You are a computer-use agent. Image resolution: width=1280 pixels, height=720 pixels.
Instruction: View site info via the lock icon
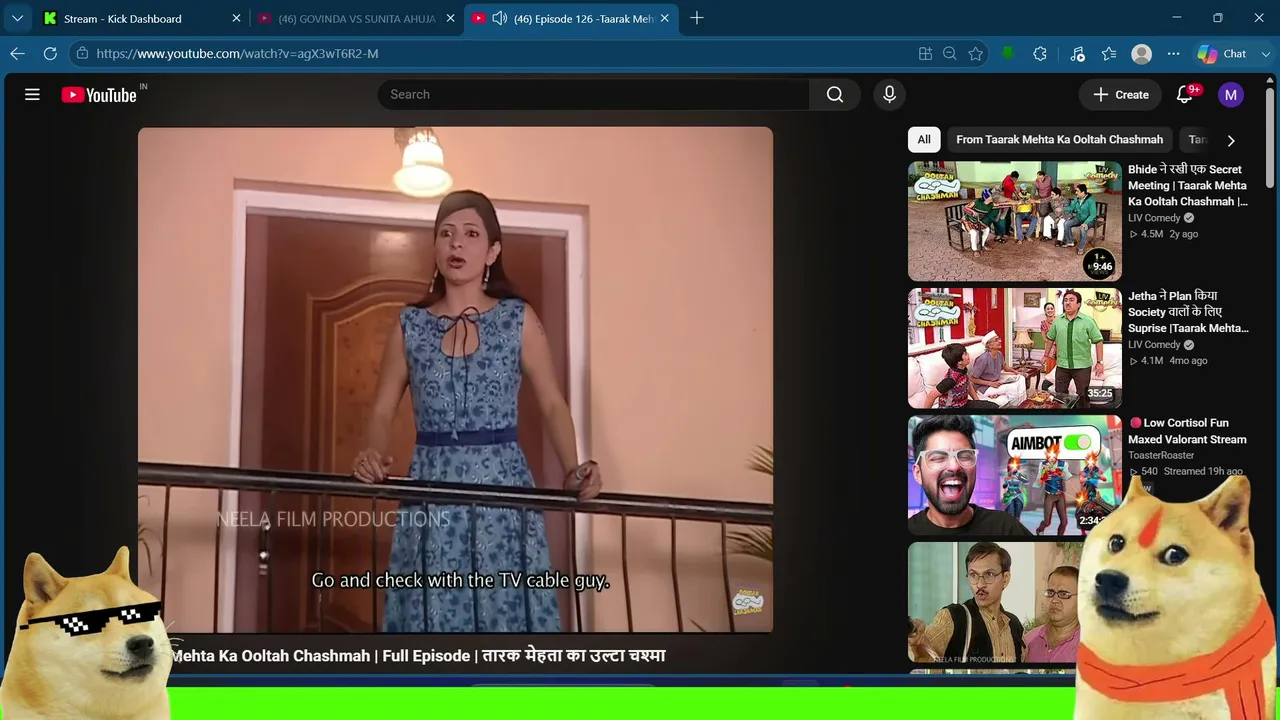pyautogui.click(x=82, y=54)
